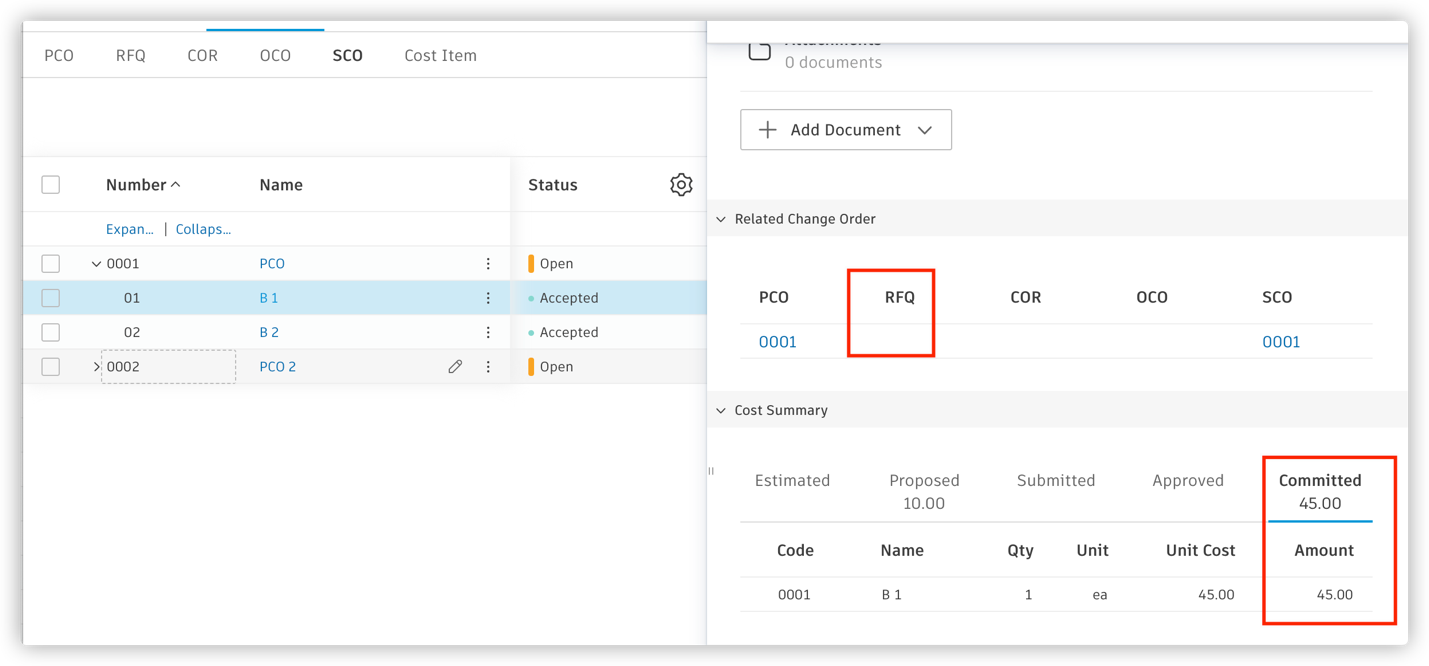
Task: Toggle the select-all header checkbox
Action: pos(51,185)
